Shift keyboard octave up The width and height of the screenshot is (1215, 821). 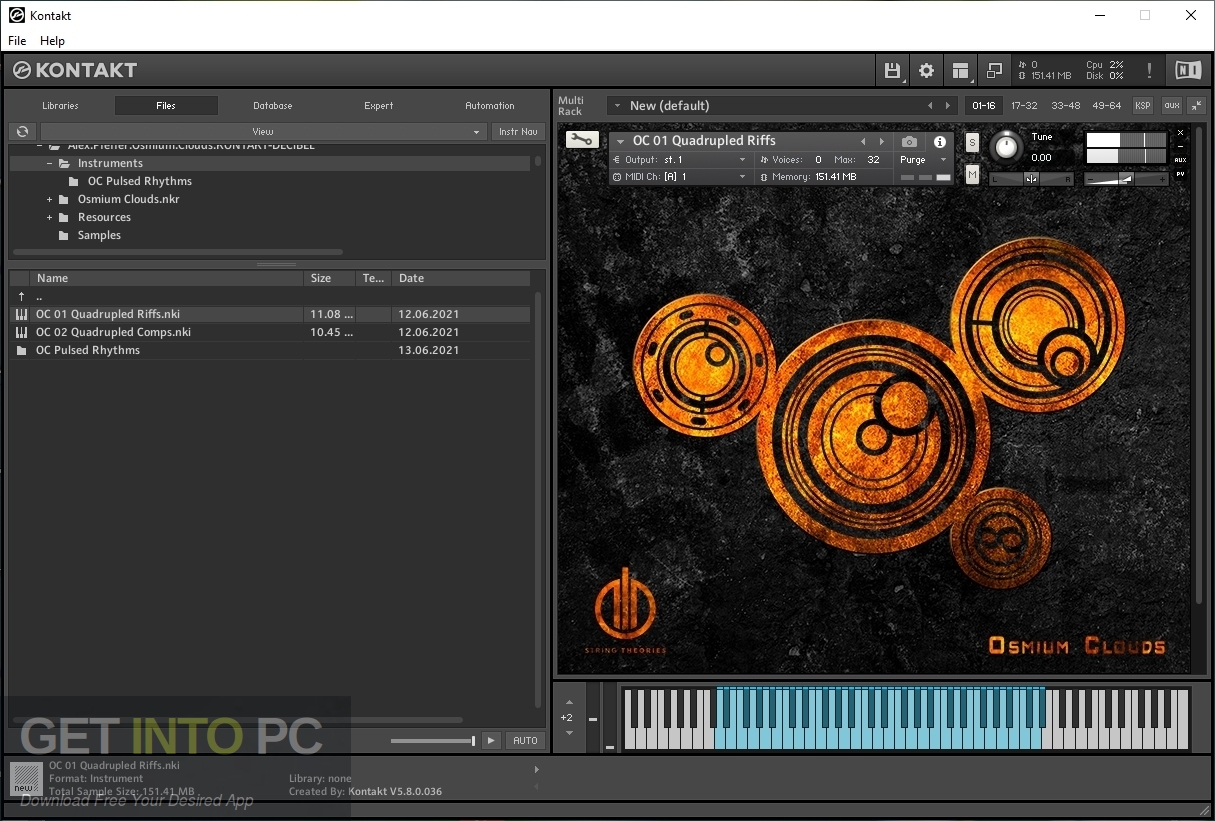click(569, 702)
